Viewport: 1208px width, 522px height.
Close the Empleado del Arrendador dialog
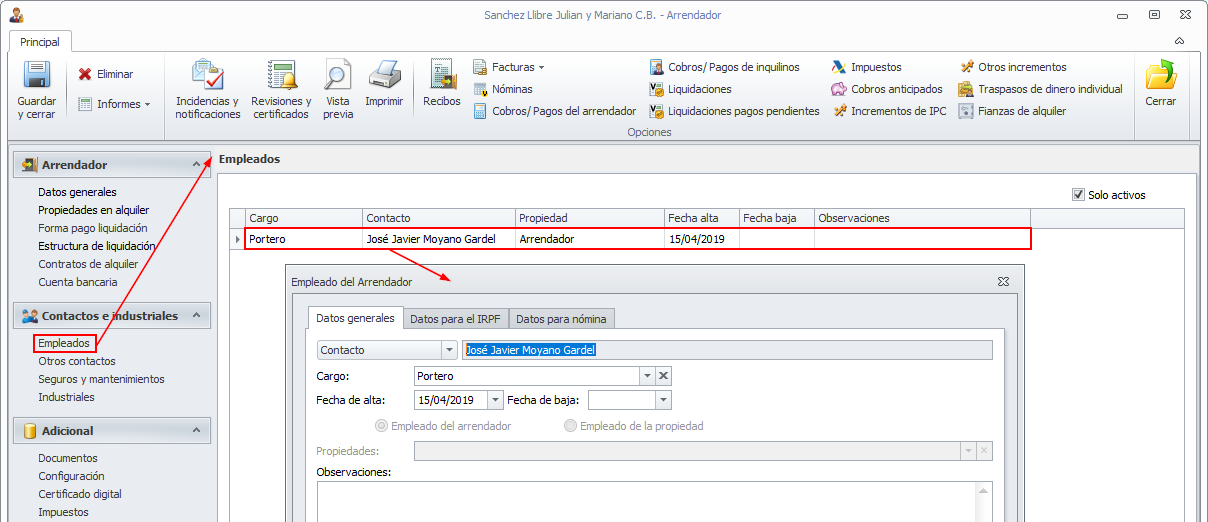(x=1003, y=282)
